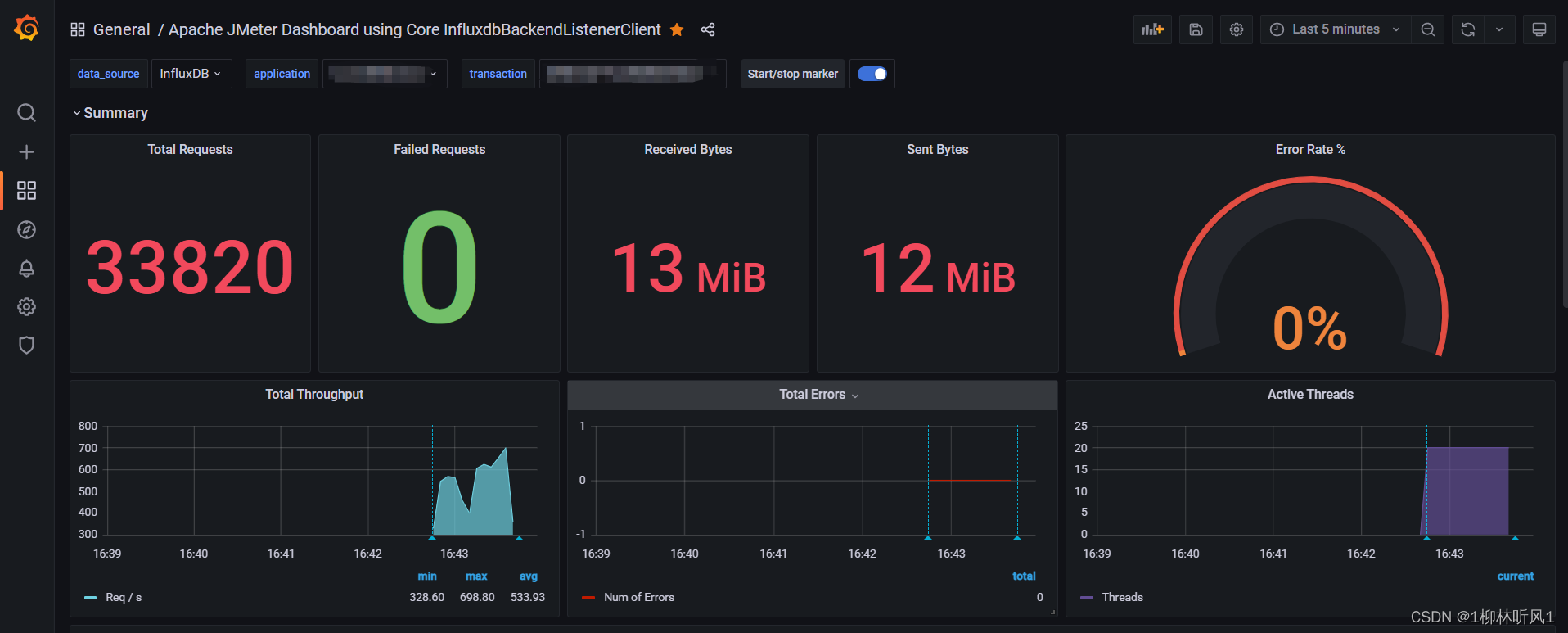Open the Explore compass icon

coord(26,229)
